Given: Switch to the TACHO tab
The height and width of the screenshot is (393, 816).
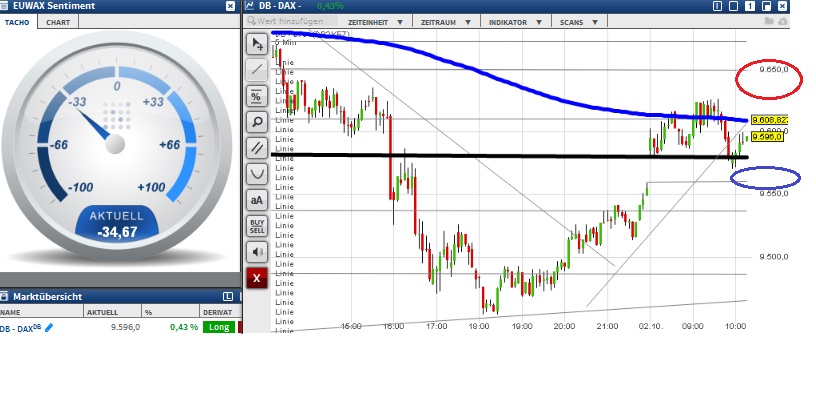Looking at the screenshot, I should [x=17, y=22].
